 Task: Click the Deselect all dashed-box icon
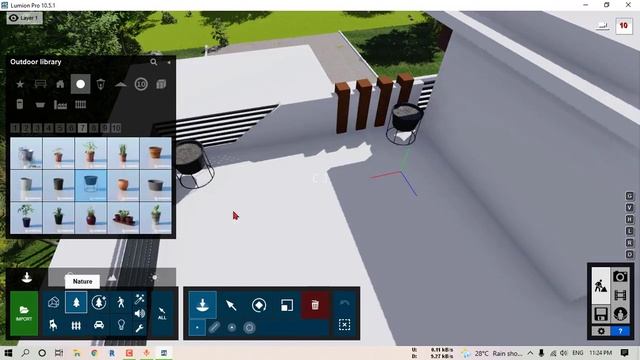(x=344, y=325)
